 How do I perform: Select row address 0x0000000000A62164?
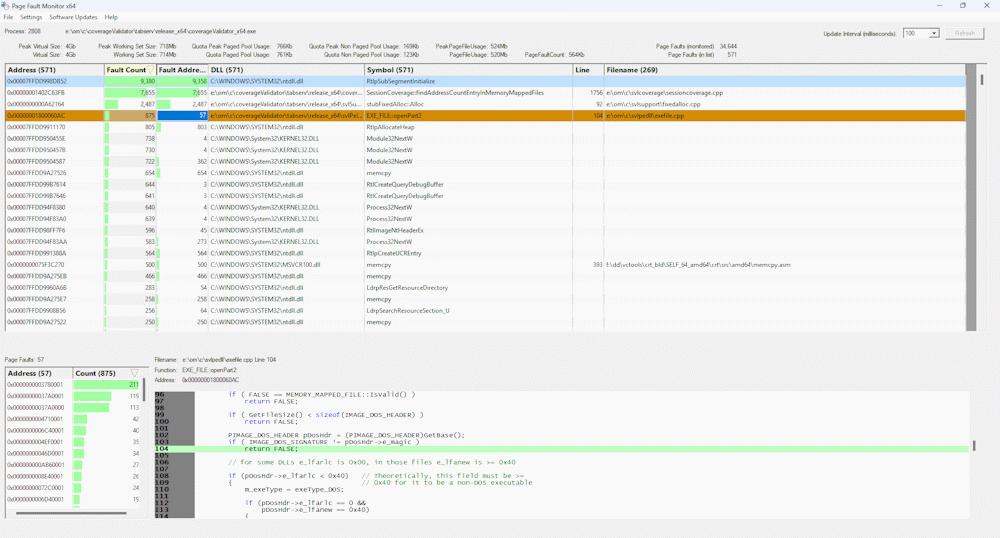point(36,104)
